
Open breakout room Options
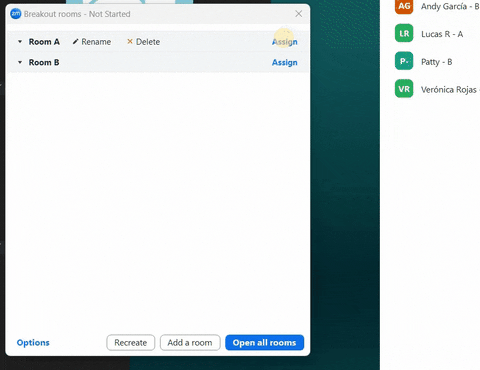(x=33, y=343)
